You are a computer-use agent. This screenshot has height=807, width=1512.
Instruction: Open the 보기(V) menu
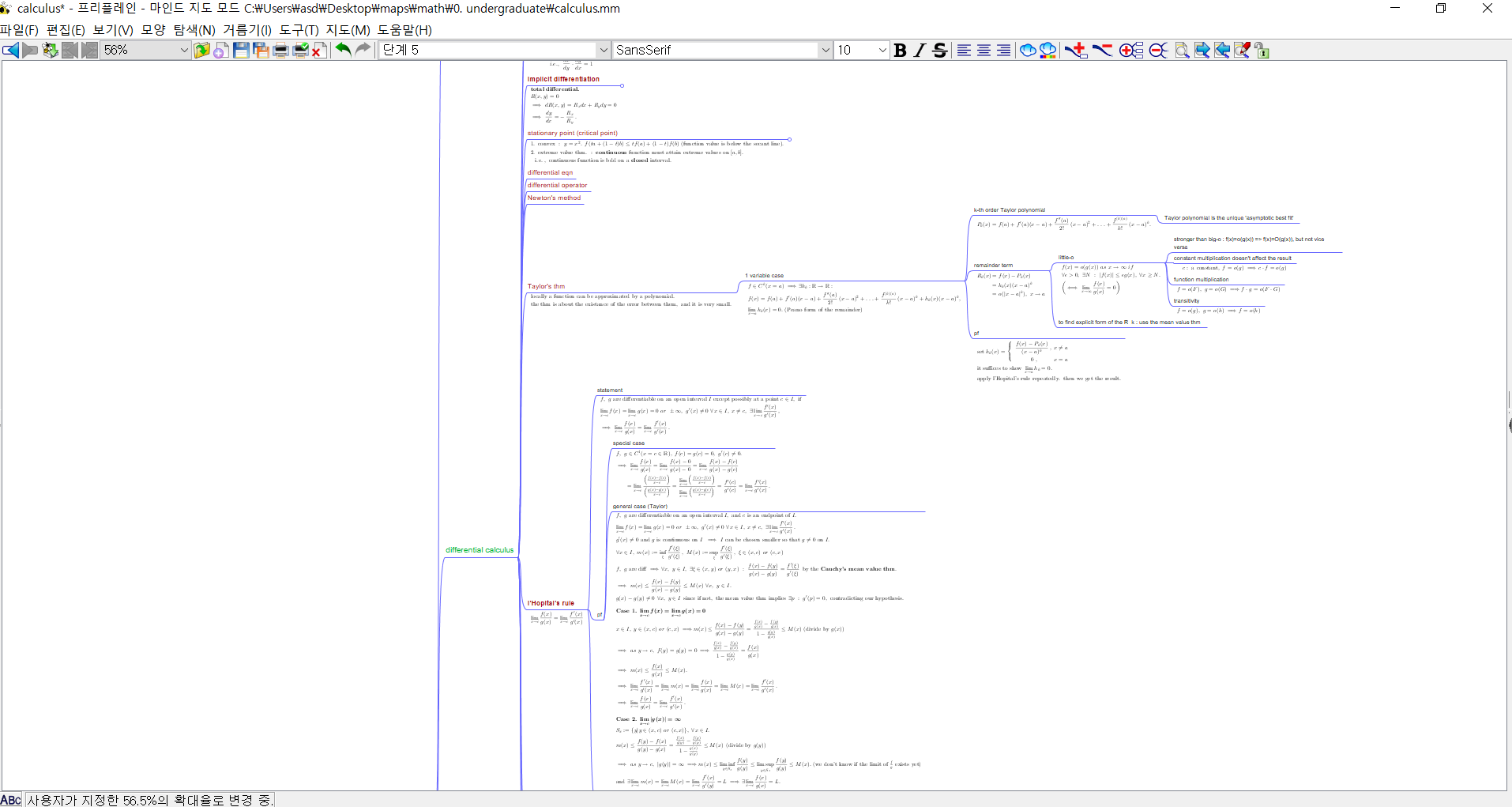(113, 30)
